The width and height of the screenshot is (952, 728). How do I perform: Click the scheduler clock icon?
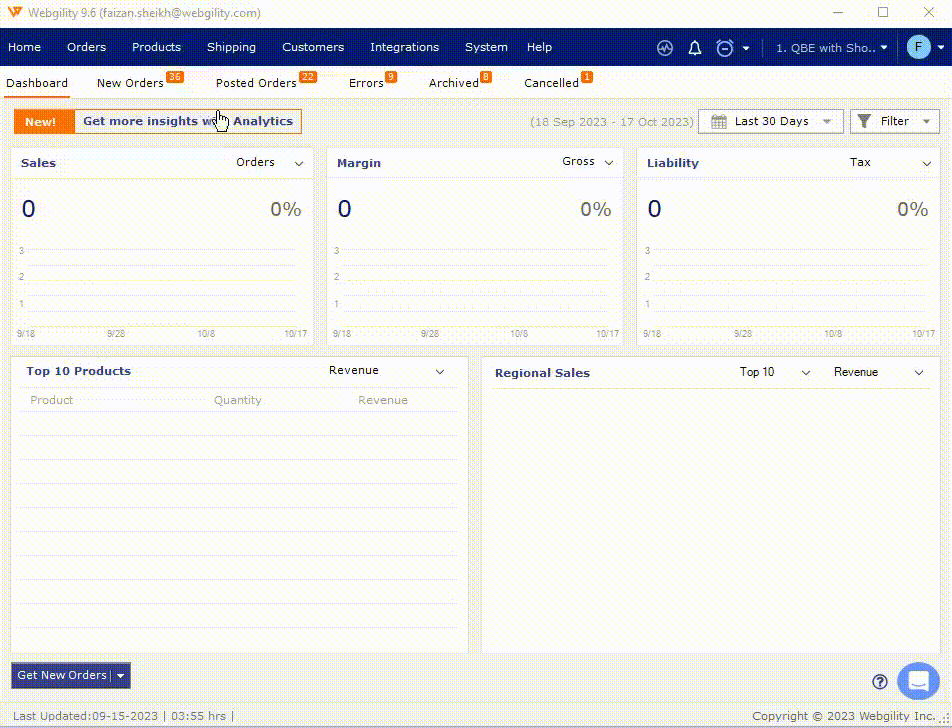(724, 48)
